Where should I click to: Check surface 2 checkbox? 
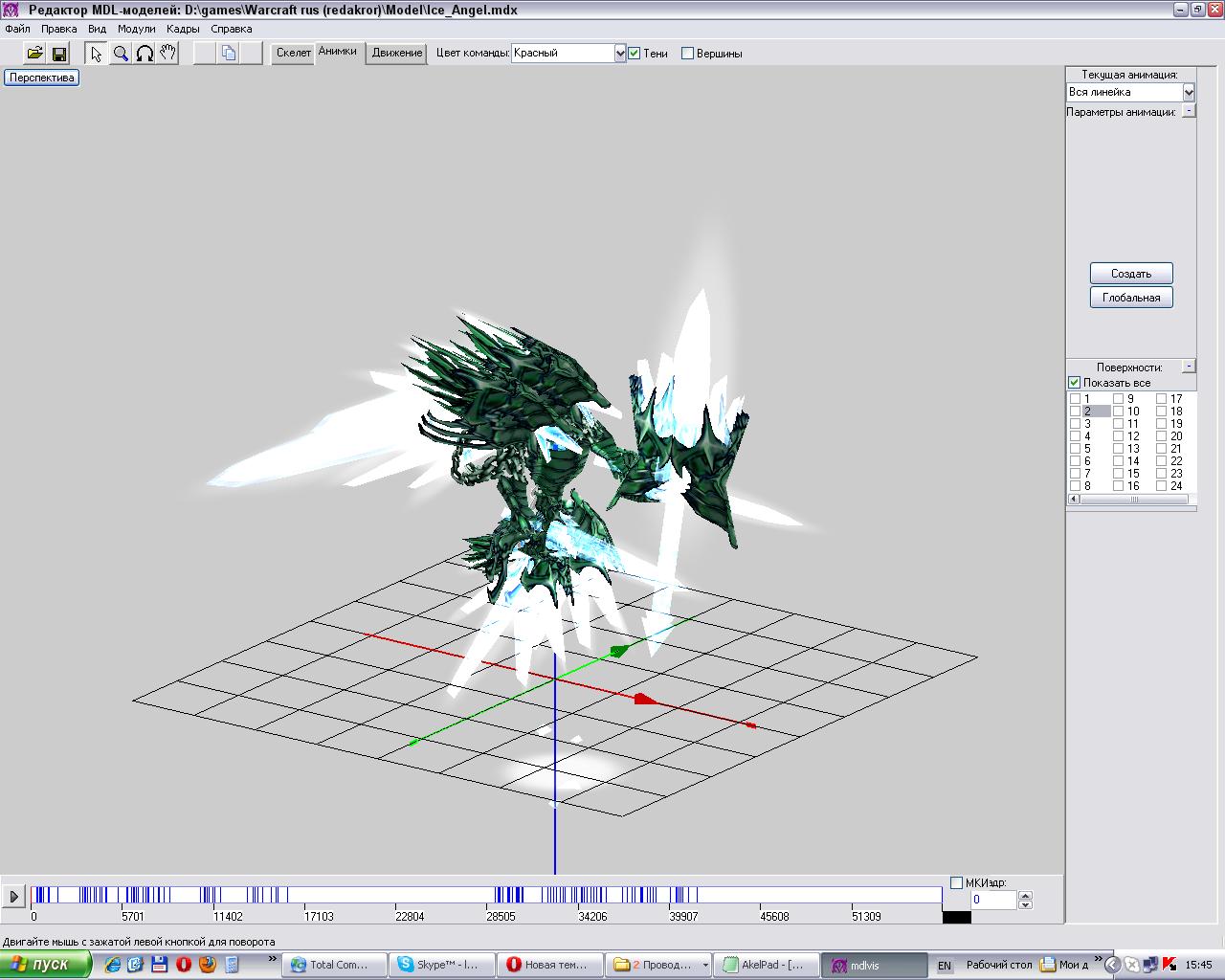[x=1075, y=412]
